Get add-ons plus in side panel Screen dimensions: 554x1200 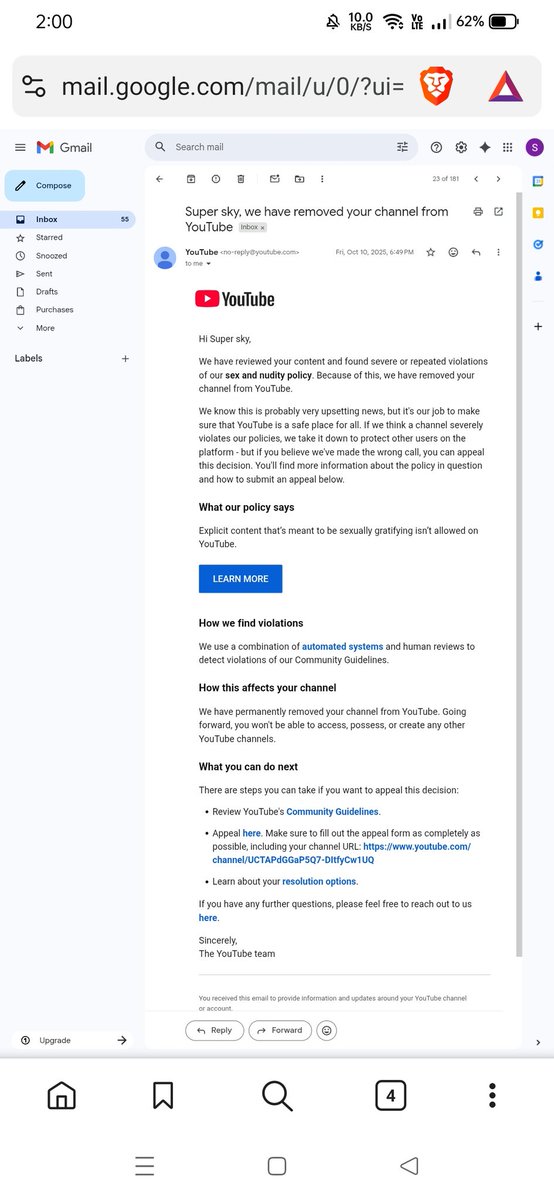click(538, 327)
